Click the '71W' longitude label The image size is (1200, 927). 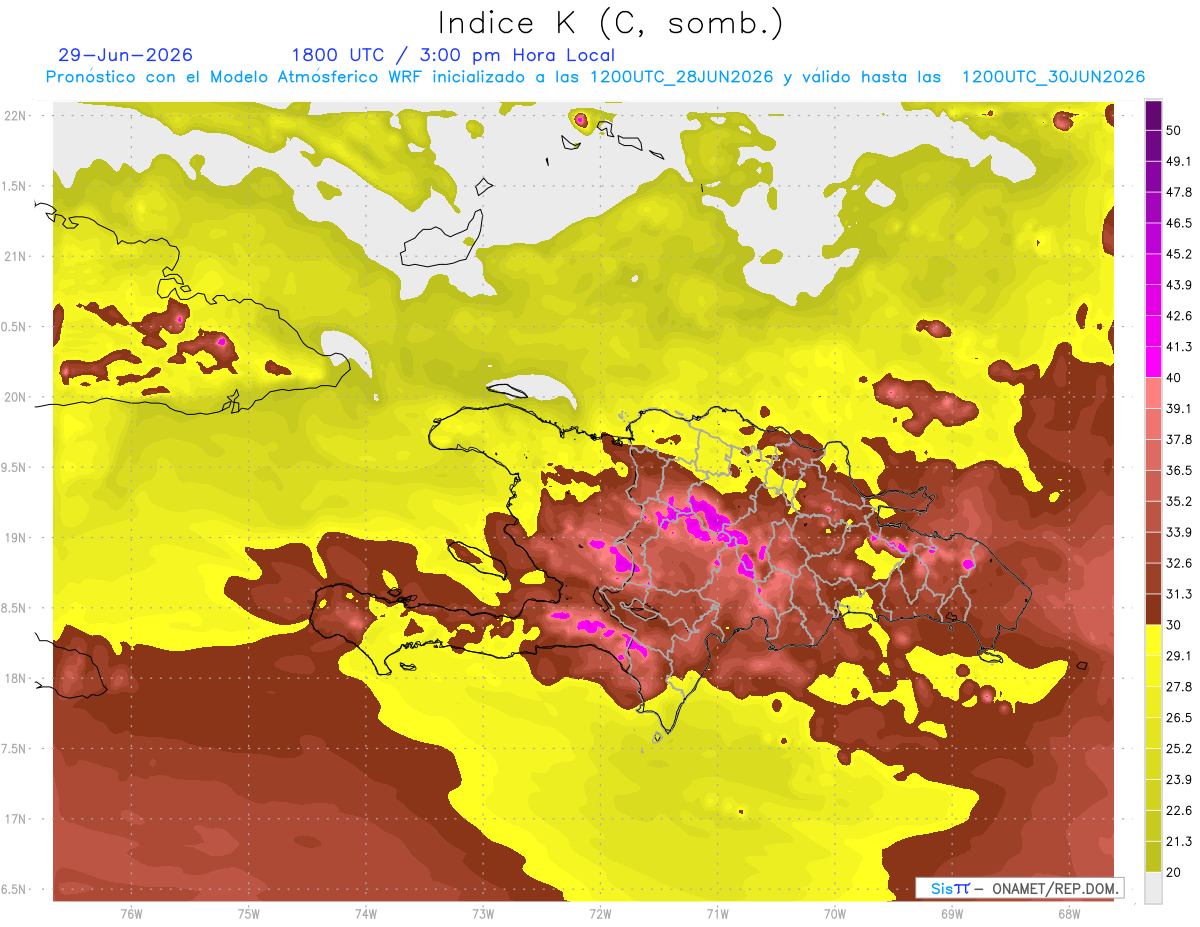pos(717,913)
